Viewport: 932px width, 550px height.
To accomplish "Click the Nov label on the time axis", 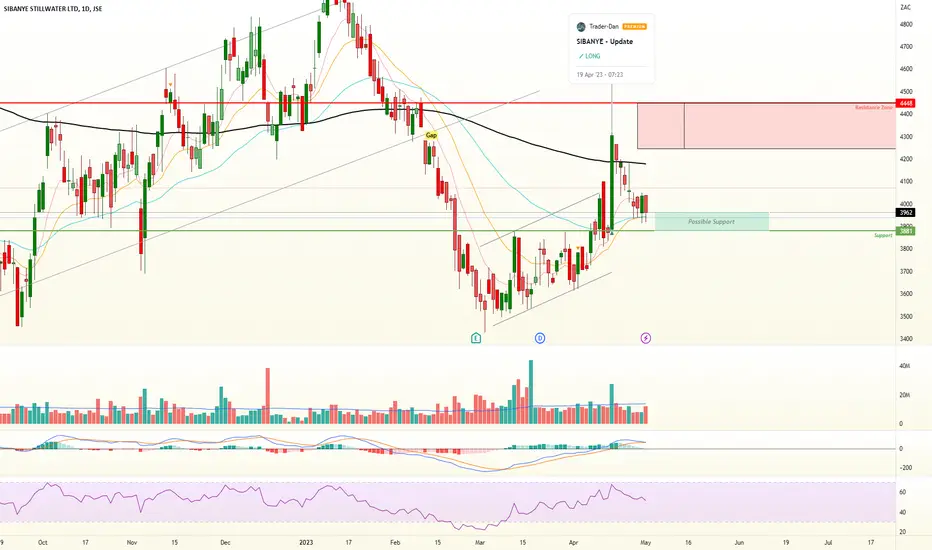I will coord(132,542).
